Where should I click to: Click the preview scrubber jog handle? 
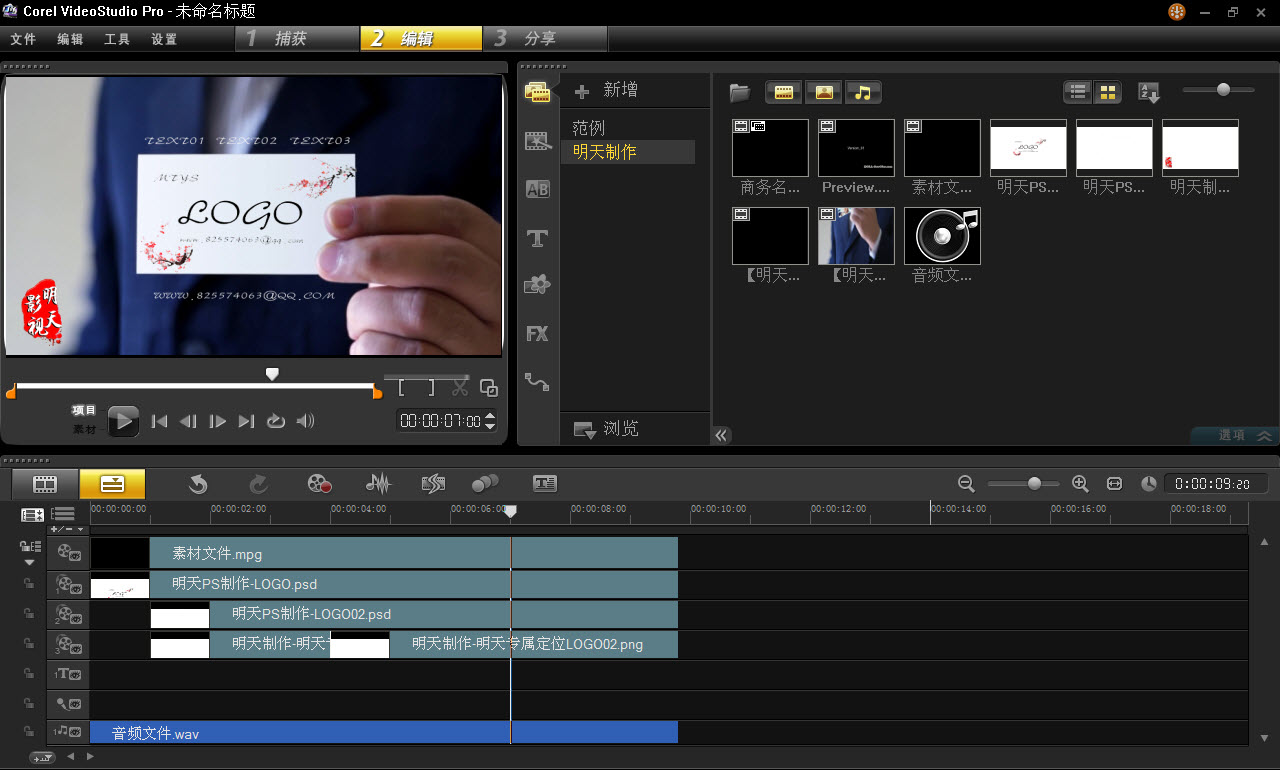point(271,374)
